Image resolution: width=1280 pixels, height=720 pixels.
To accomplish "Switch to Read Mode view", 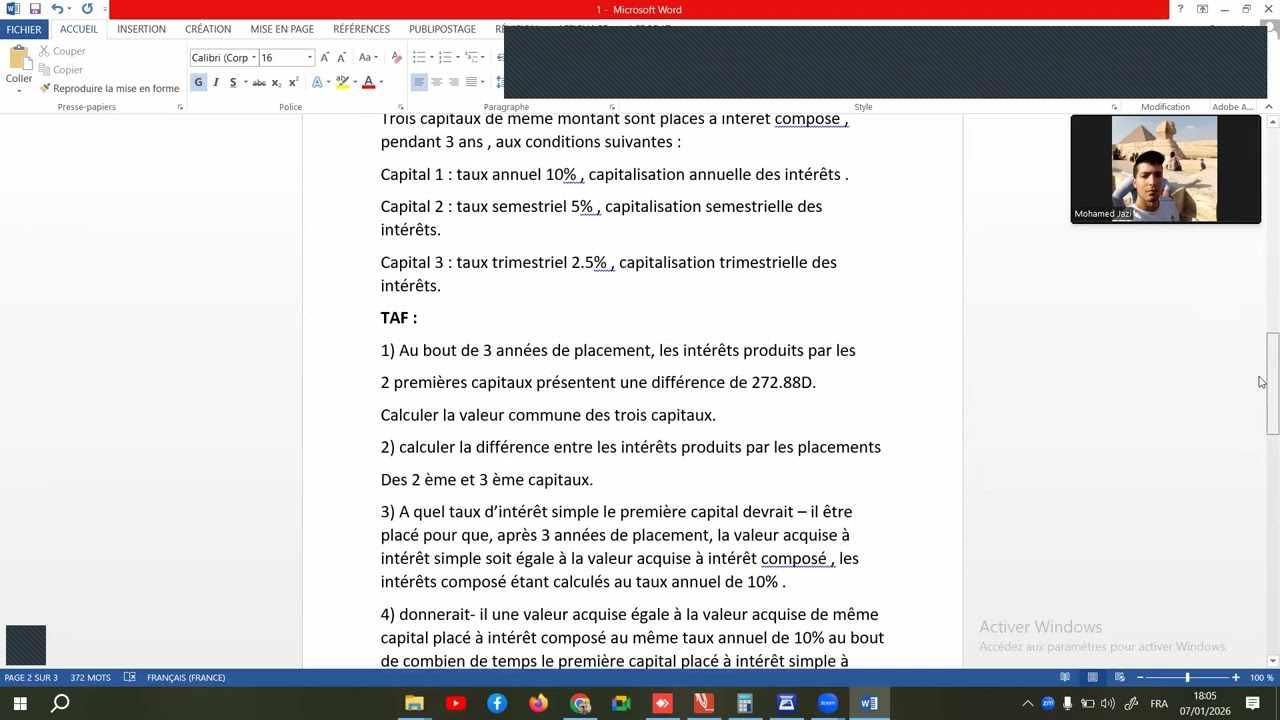I will (1065, 678).
